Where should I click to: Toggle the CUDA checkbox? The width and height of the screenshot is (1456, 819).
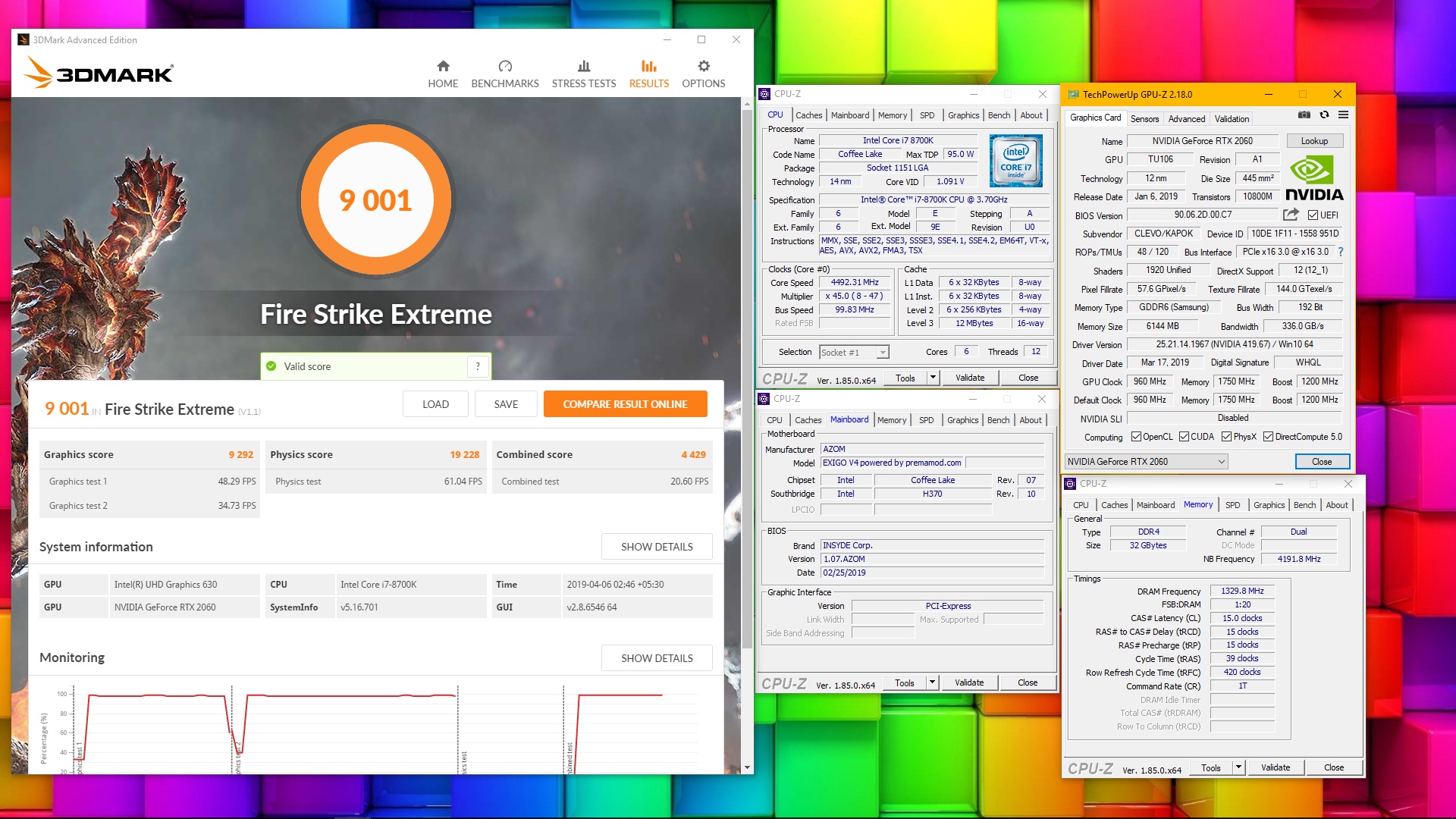1184,437
